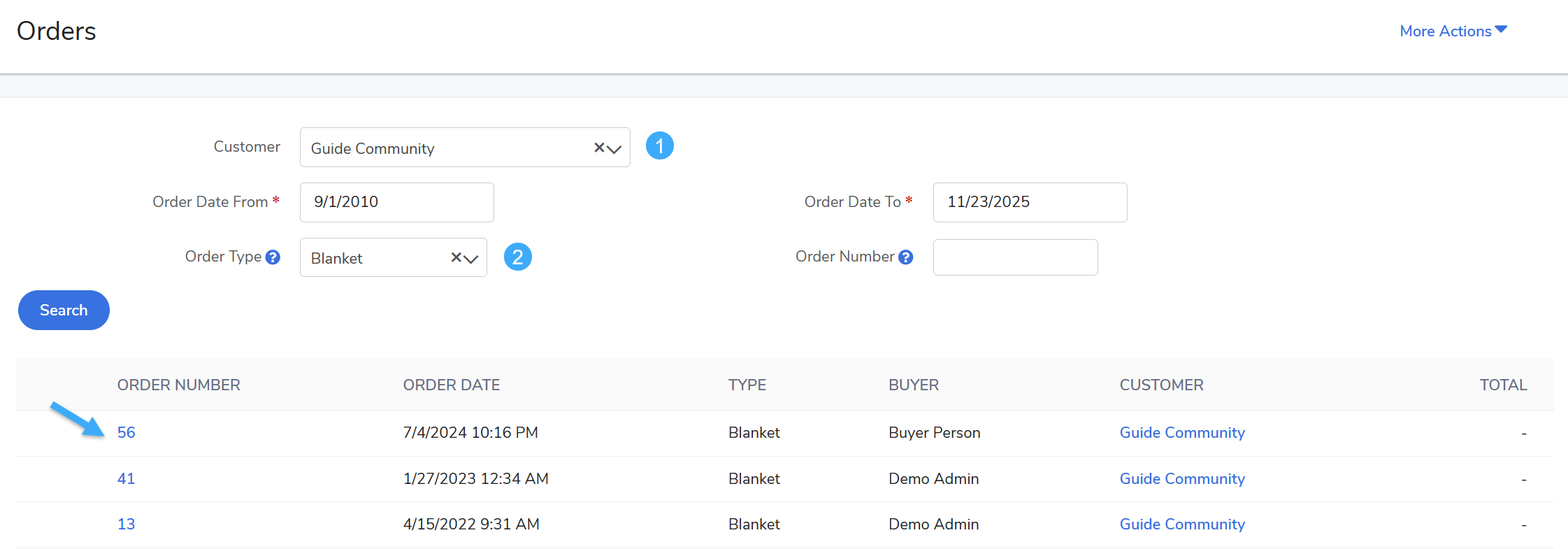Viewport: 1568px width, 549px height.
Task: Open order number 13
Action: click(126, 524)
